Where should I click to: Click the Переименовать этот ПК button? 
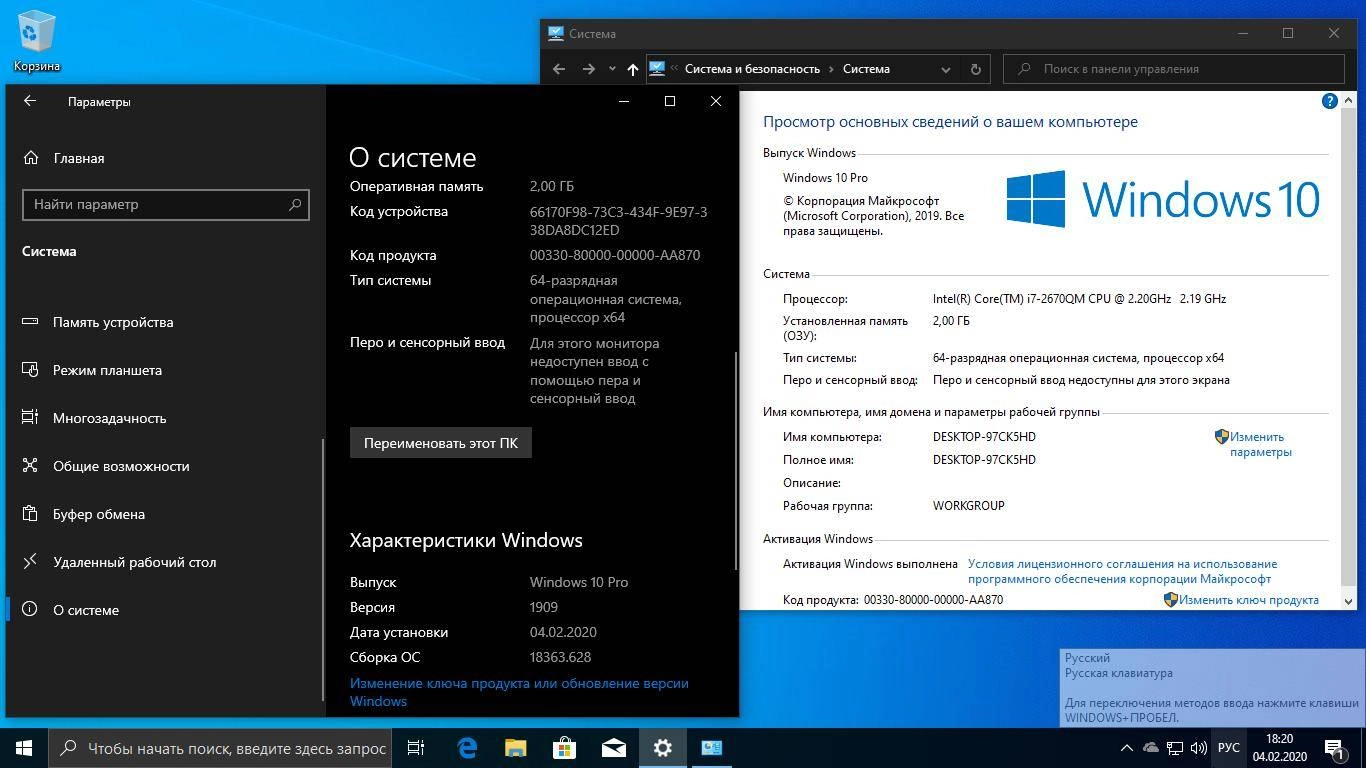pos(441,443)
